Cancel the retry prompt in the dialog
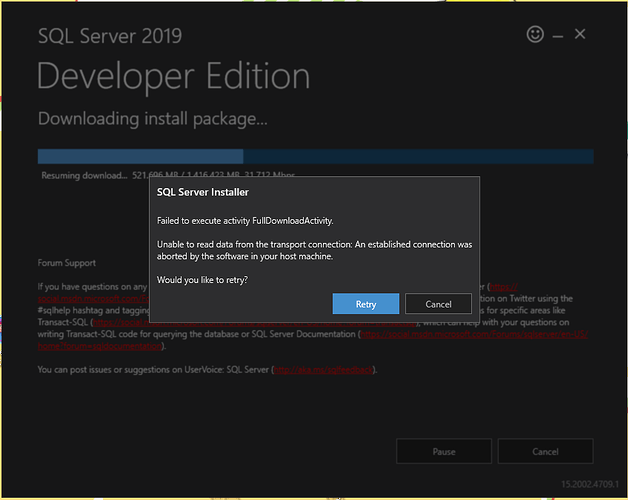Viewport: 628px width, 500px height. pyautogui.click(x=438, y=304)
